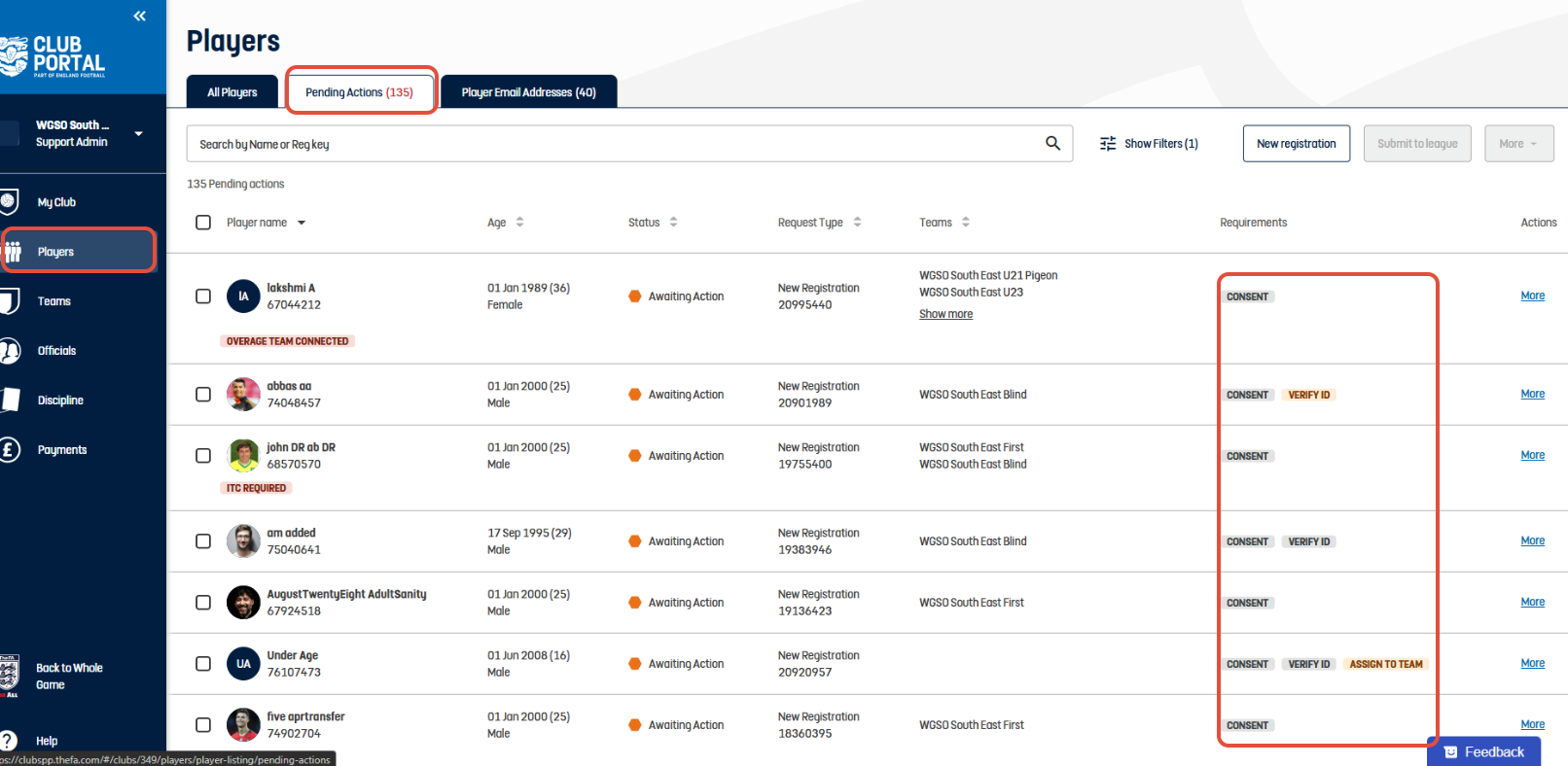Collapse the sidebar with double chevron icon
This screenshot has height=766, width=1568.
pos(140,16)
